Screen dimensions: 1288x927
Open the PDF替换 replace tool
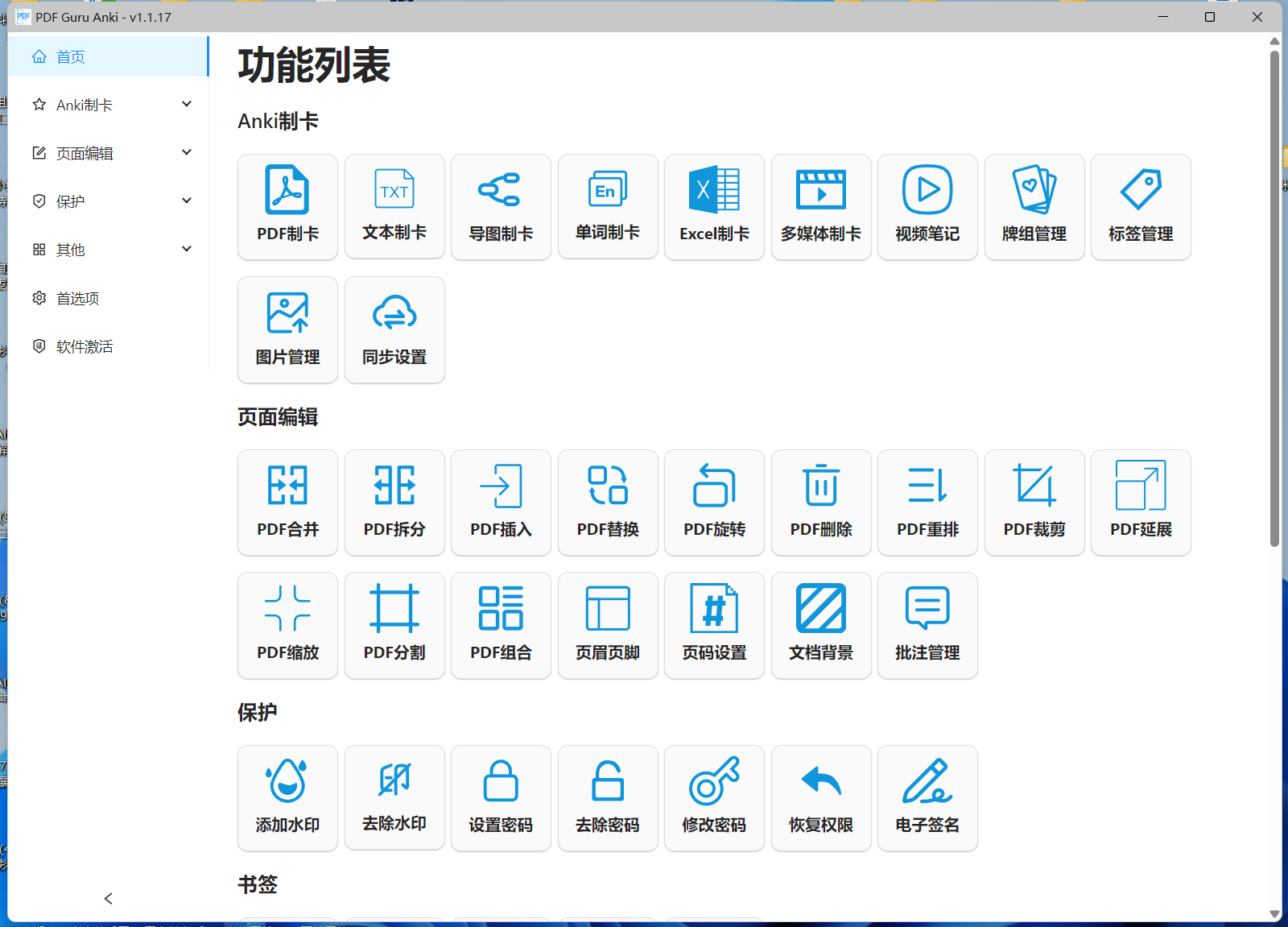(x=608, y=503)
